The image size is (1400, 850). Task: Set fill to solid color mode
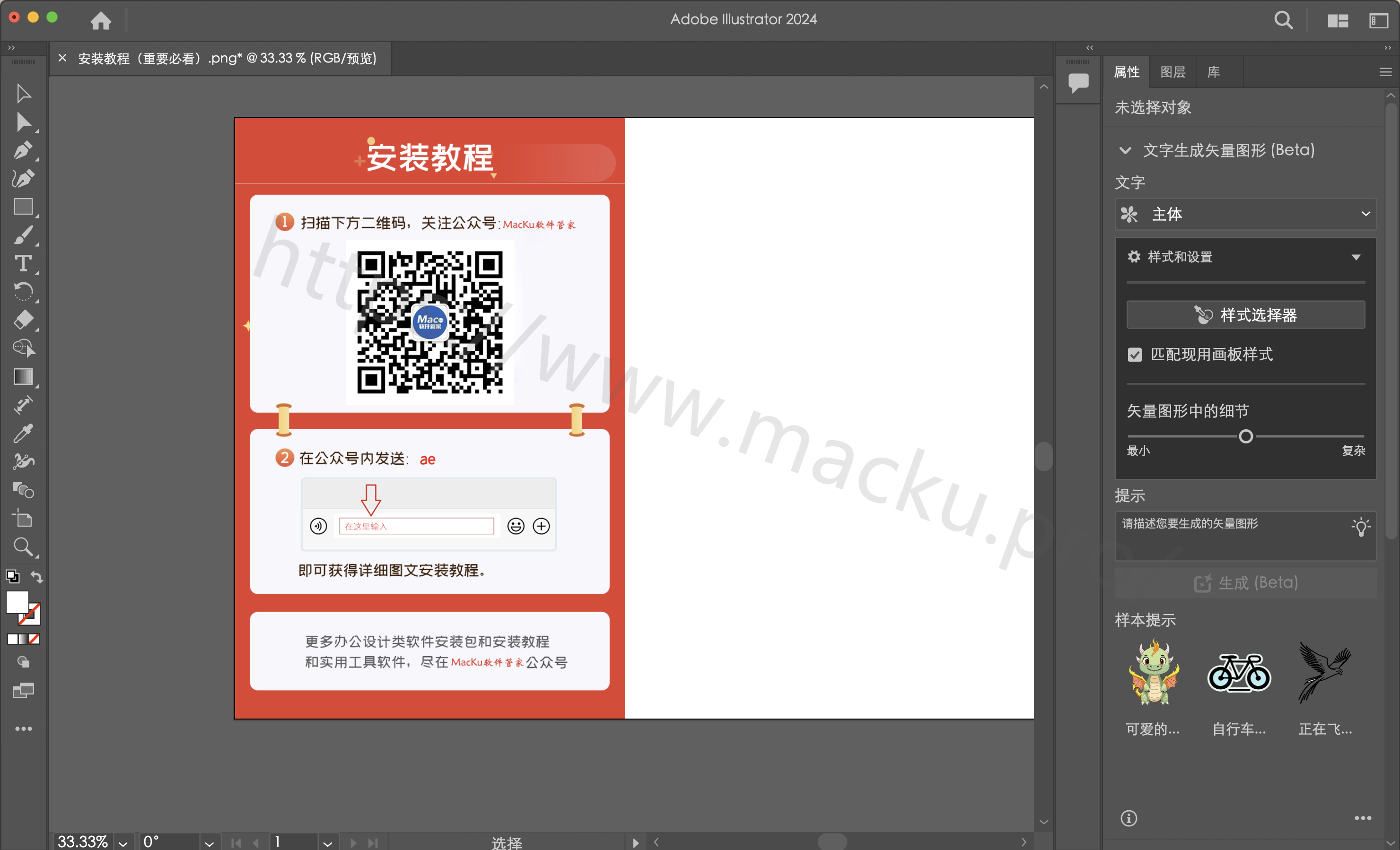coord(12,639)
